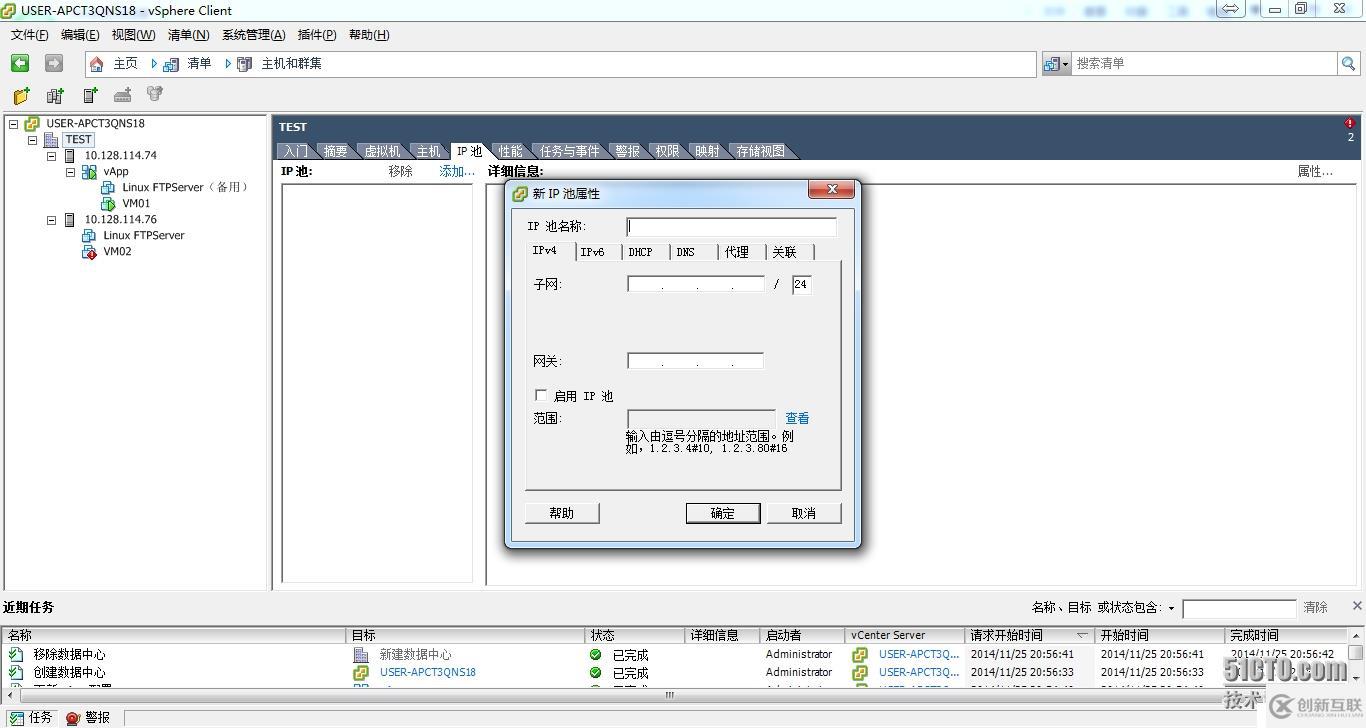The height and width of the screenshot is (728, 1366).
Task: Select Linux FTPServer（备用）tree item
Action: click(185, 188)
